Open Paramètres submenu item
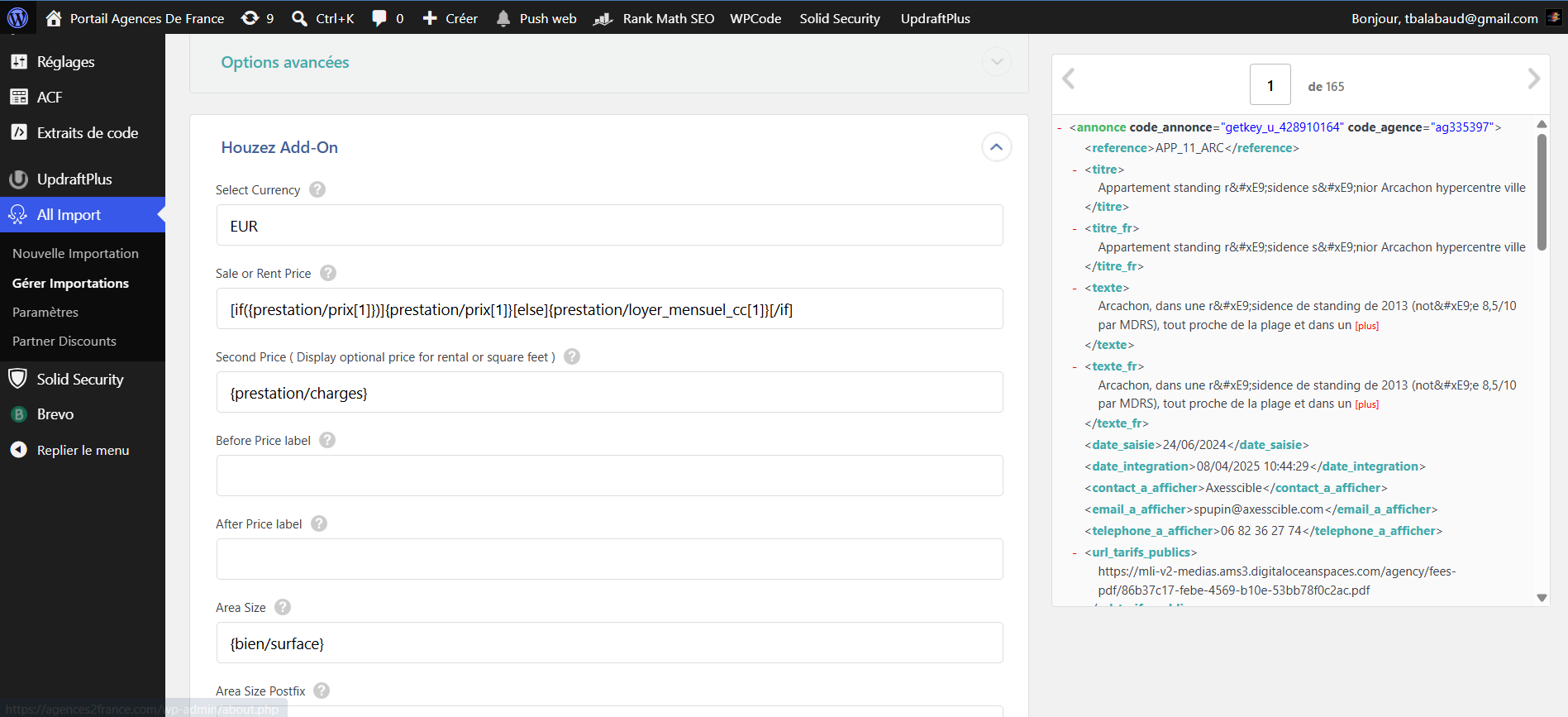Image resolution: width=1568 pixels, height=717 pixels. click(45, 312)
